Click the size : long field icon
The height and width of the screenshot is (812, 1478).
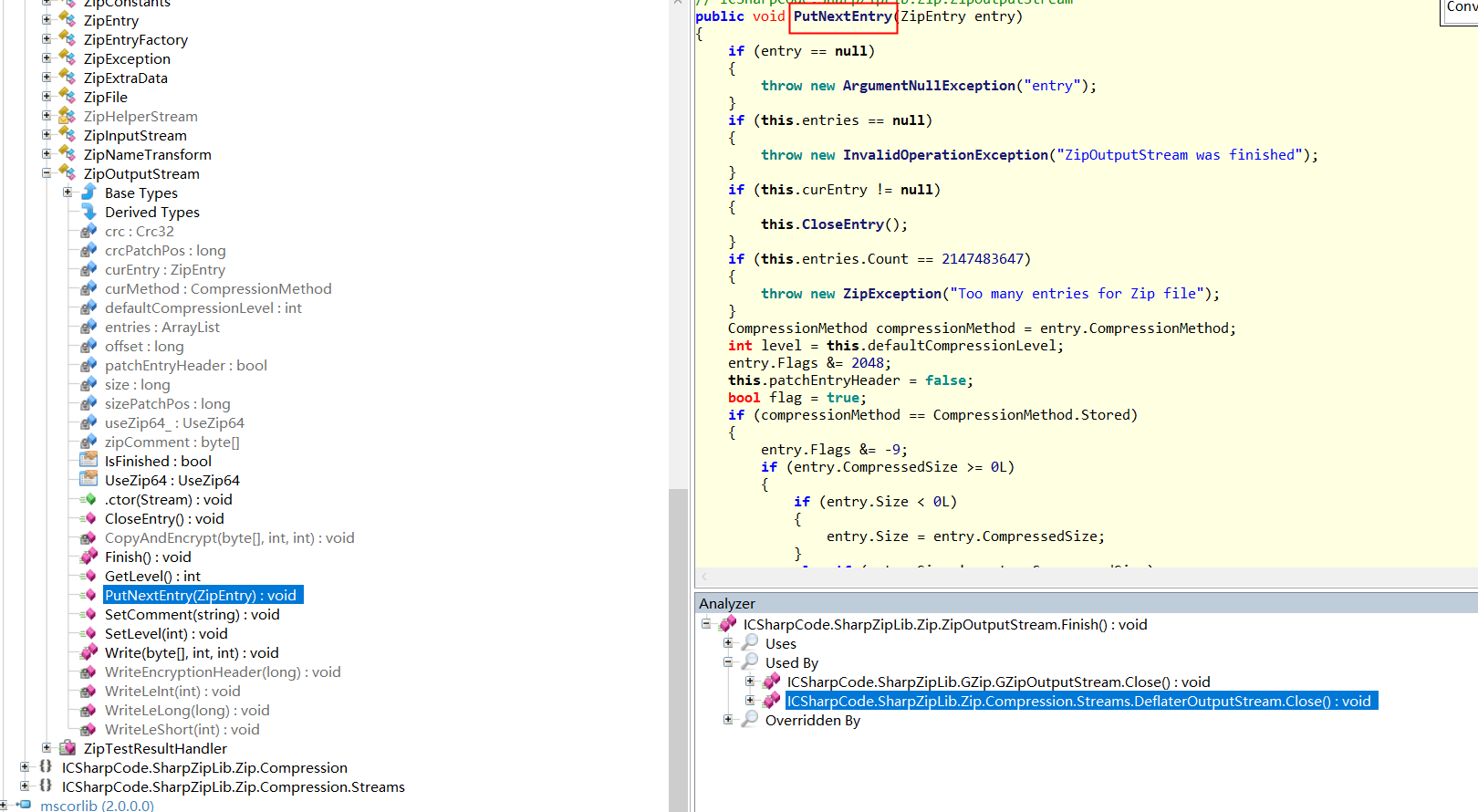[x=88, y=384]
